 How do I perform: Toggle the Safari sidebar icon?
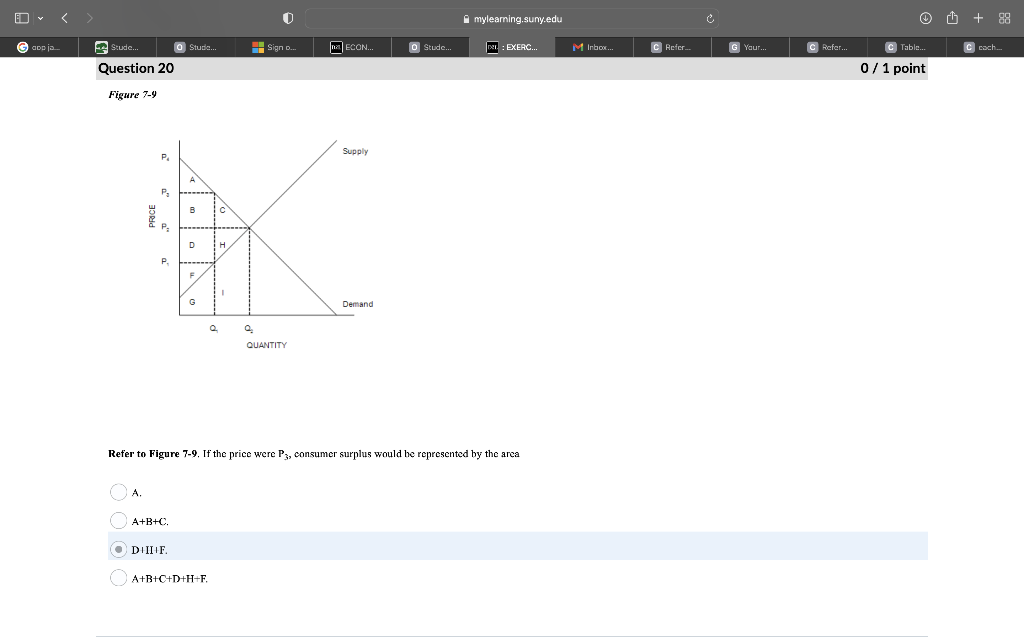pos(22,18)
